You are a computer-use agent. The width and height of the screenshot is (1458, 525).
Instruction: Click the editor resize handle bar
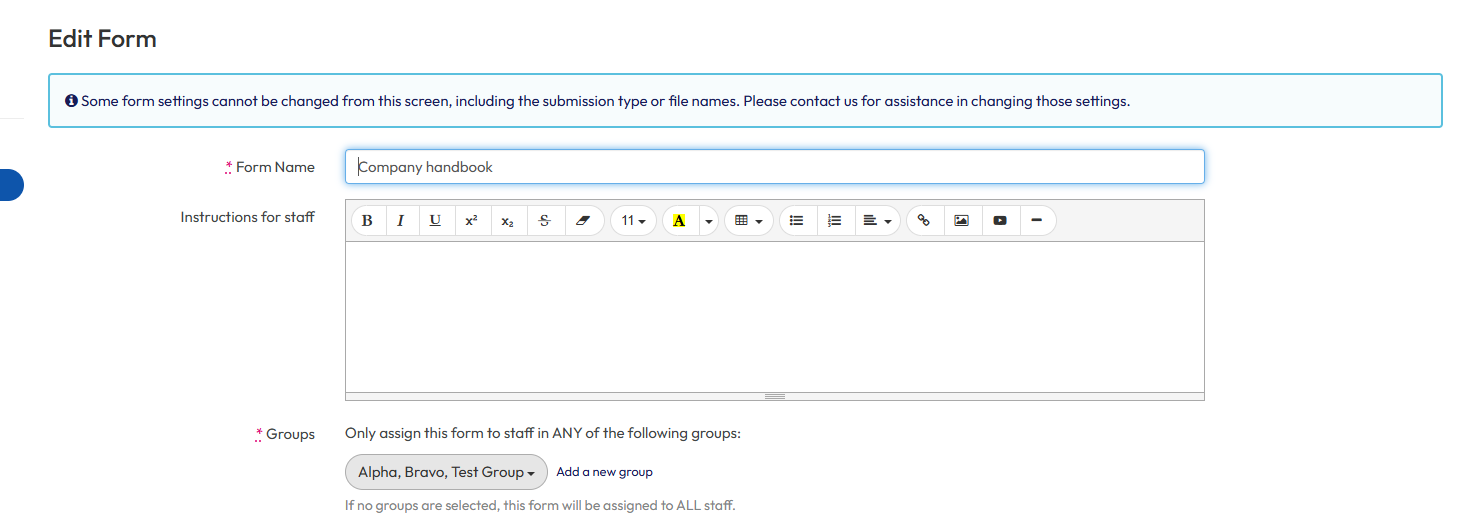775,396
